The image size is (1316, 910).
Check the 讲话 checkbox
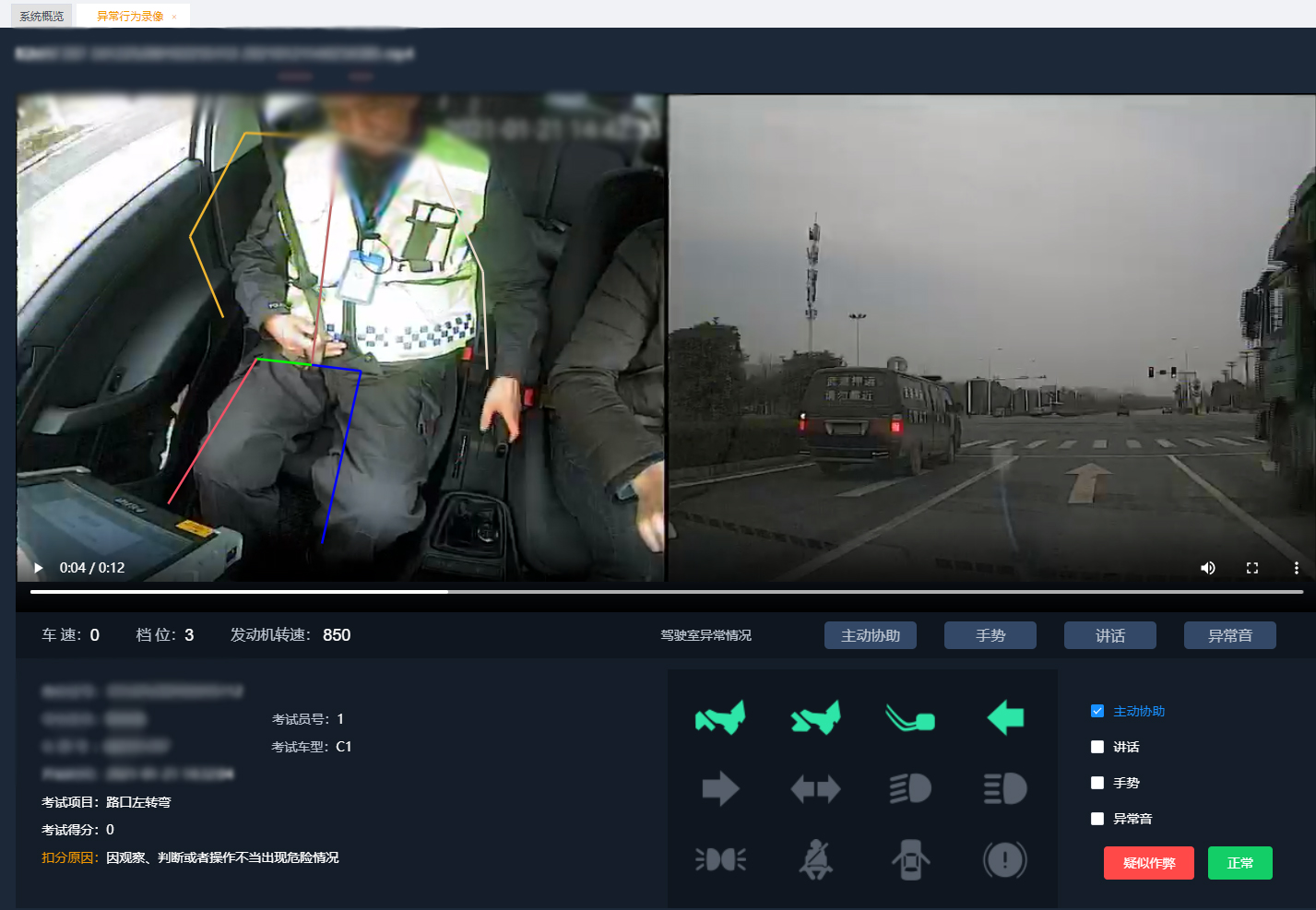[1097, 747]
